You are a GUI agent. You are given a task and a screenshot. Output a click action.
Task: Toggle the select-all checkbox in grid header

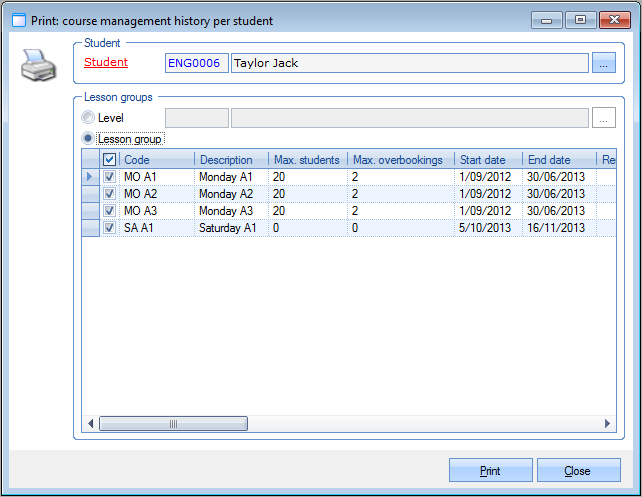[x=109, y=160]
